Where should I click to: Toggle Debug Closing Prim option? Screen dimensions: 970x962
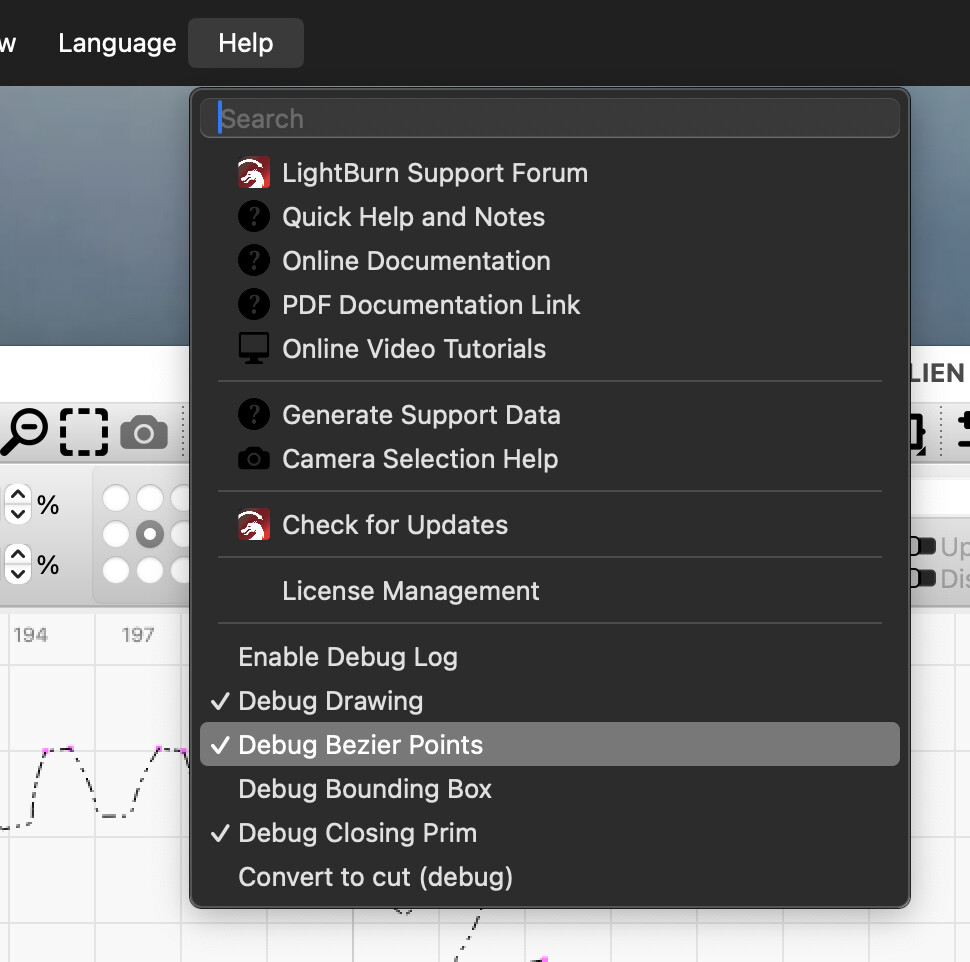[549, 833]
